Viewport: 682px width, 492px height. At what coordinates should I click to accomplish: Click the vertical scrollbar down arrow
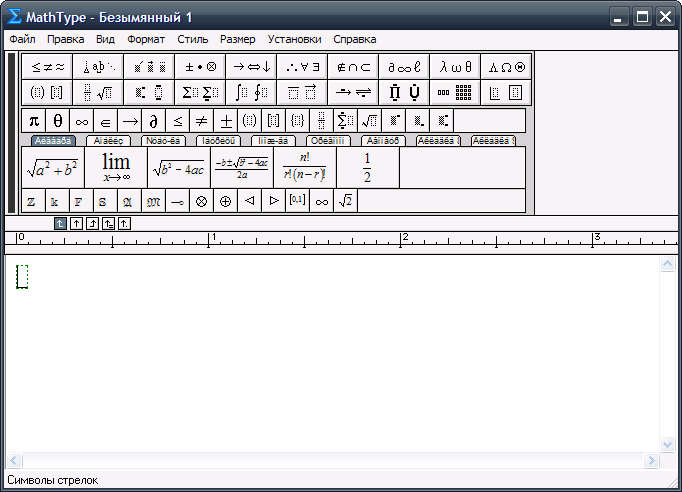(669, 444)
